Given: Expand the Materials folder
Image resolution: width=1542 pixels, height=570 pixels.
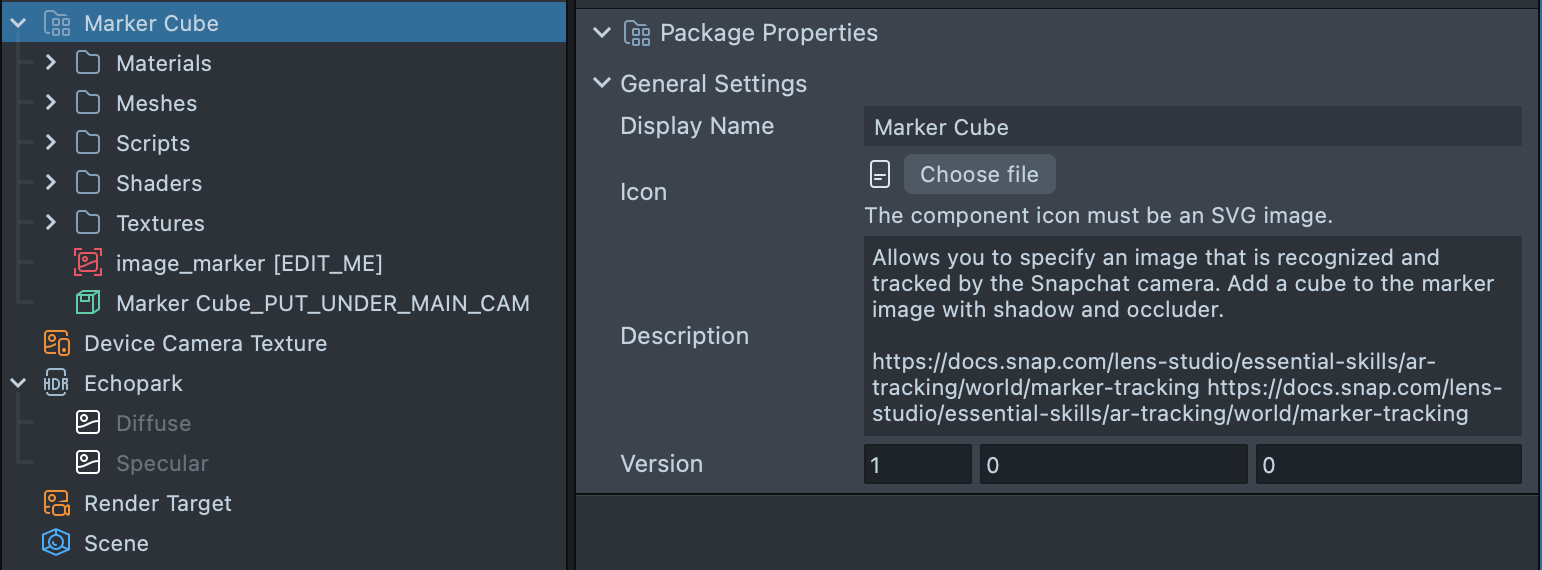Looking at the screenshot, I should (x=51, y=63).
